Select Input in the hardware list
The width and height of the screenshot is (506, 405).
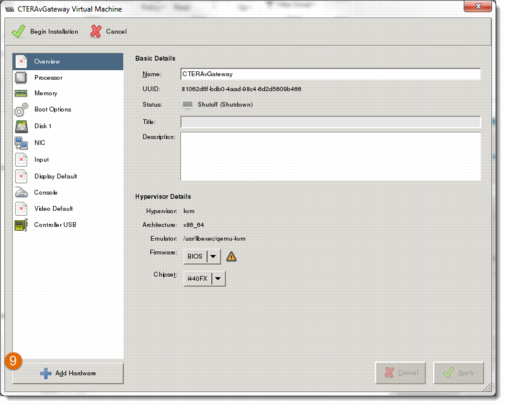coord(68,160)
